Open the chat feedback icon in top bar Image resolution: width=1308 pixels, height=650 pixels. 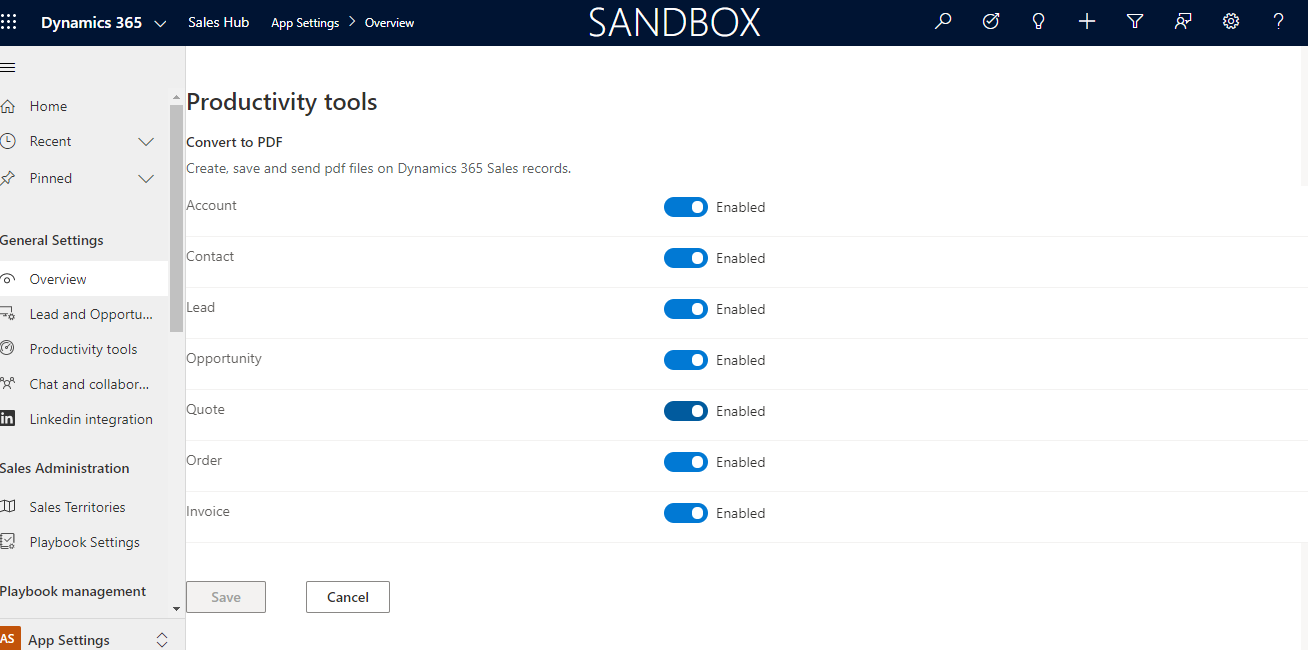pyautogui.click(x=1183, y=21)
